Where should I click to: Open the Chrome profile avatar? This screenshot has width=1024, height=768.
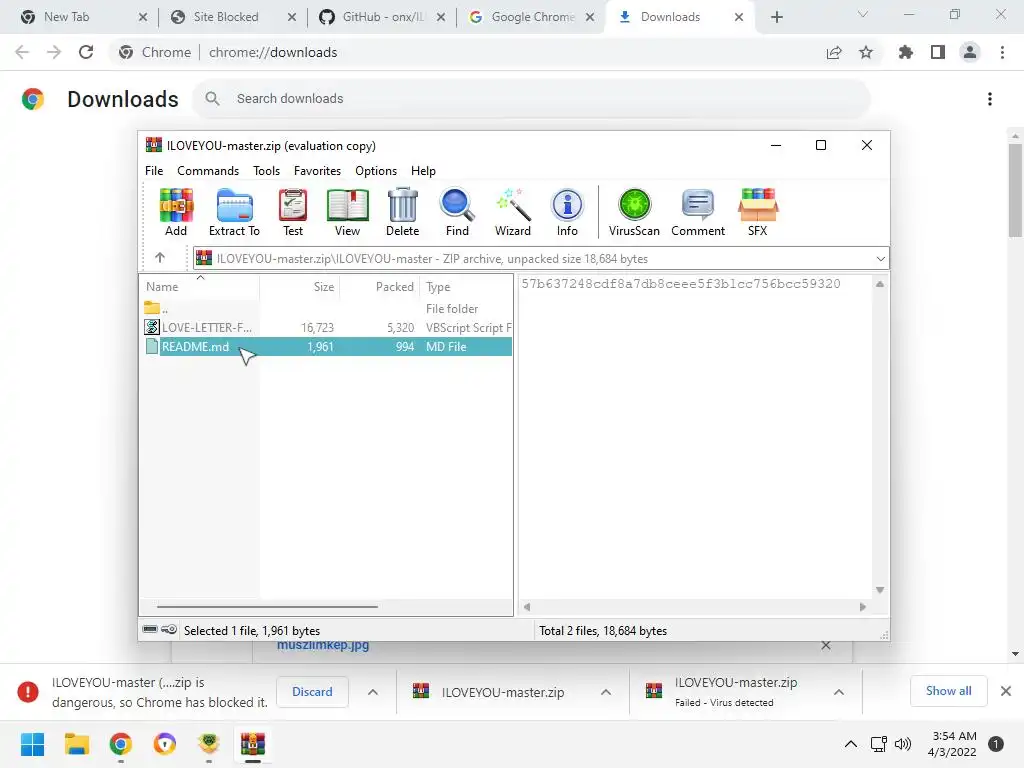pos(970,52)
